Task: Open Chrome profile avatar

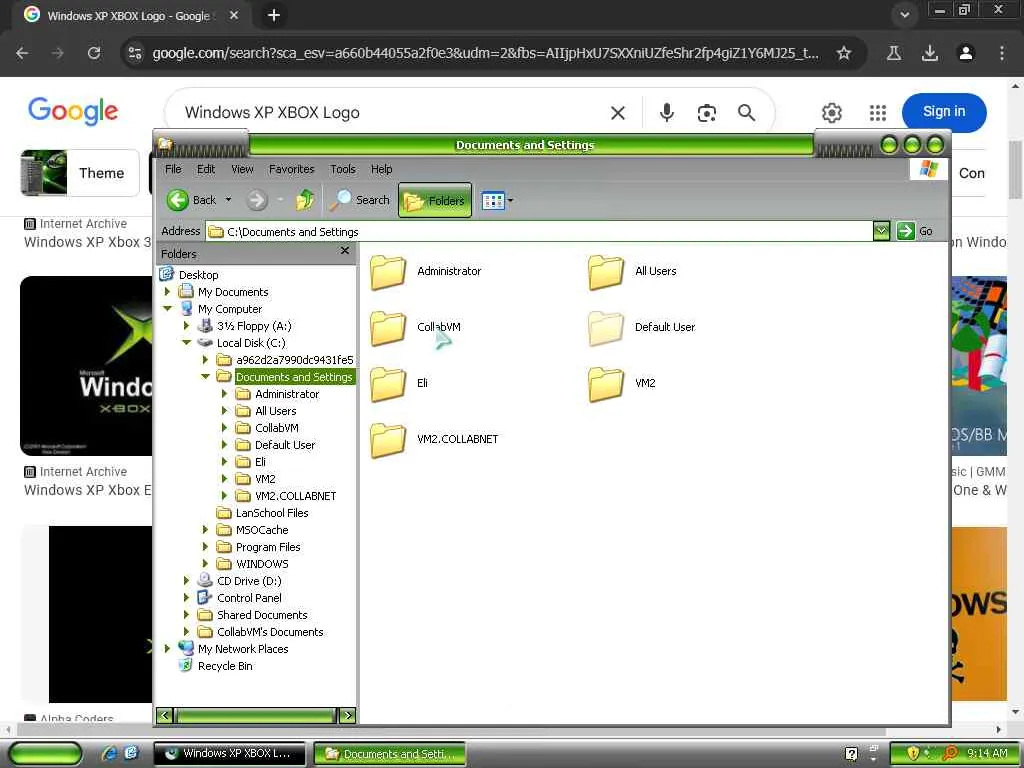Action: pyautogui.click(x=966, y=53)
